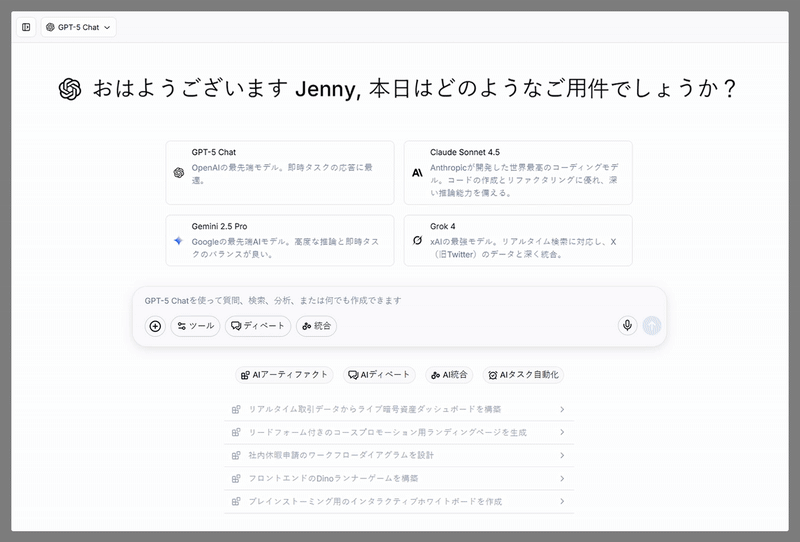Click the plus attachment button
Image resolution: width=800 pixels, height=542 pixels.
155,326
